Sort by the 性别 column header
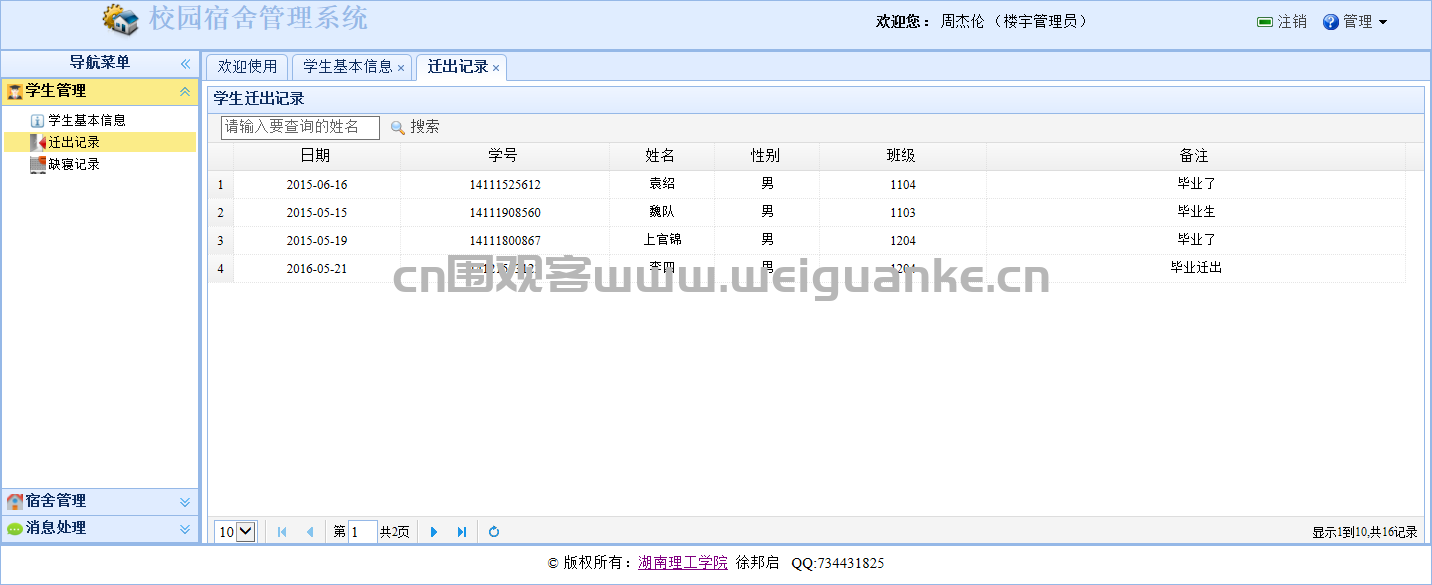1432x585 pixels. click(x=766, y=156)
